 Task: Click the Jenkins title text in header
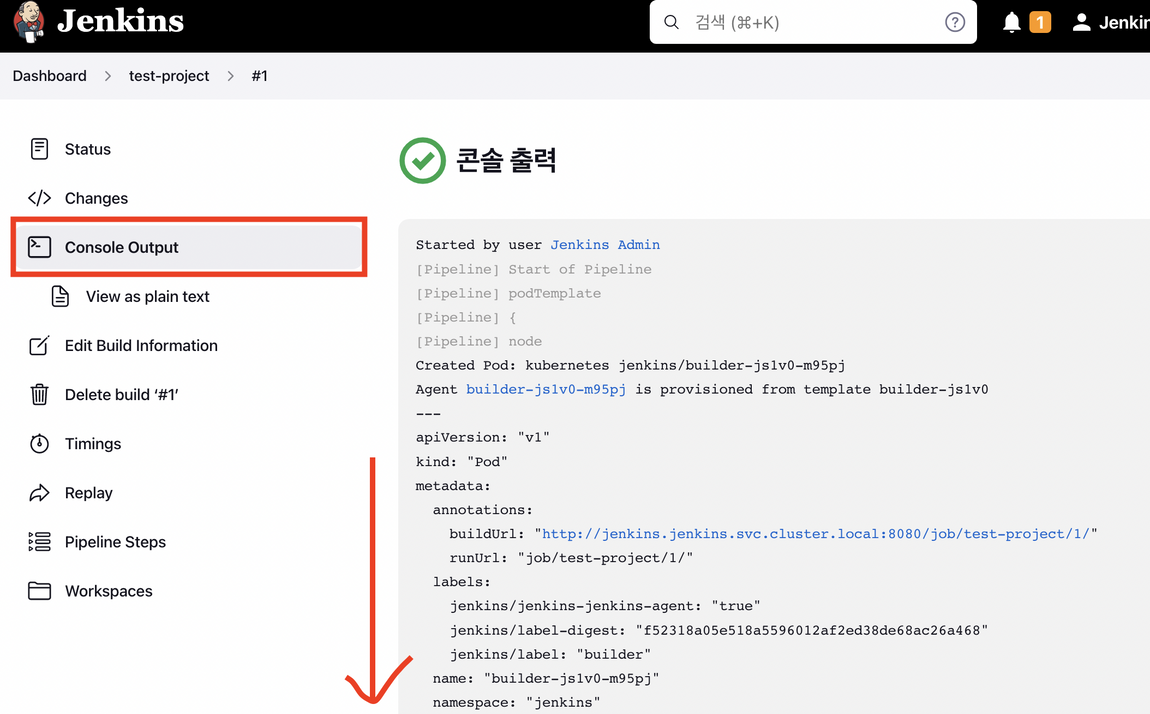[120, 21]
